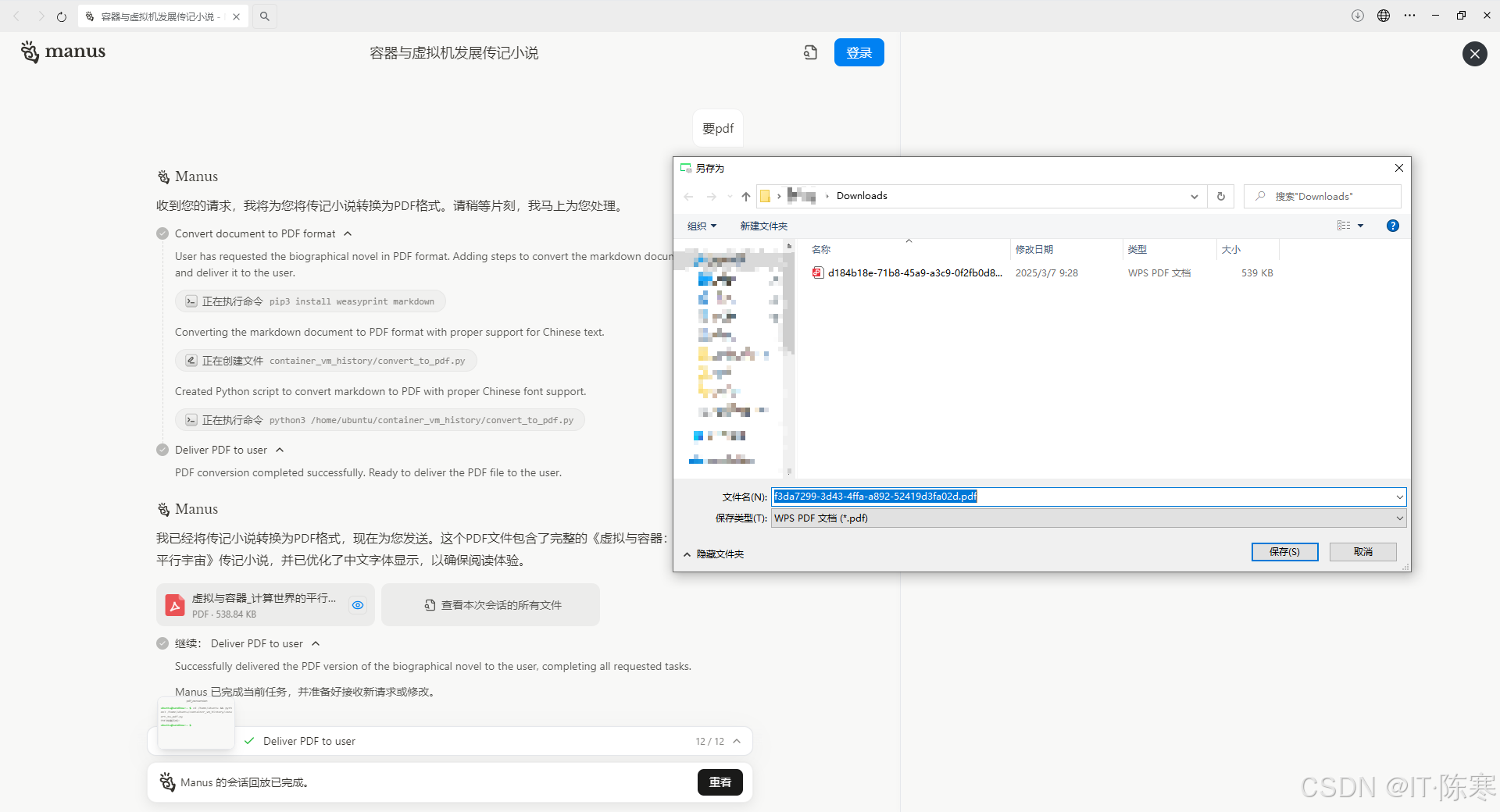Close the 另存为 dialog
This screenshot has height=812, width=1500.
pos(1399,168)
